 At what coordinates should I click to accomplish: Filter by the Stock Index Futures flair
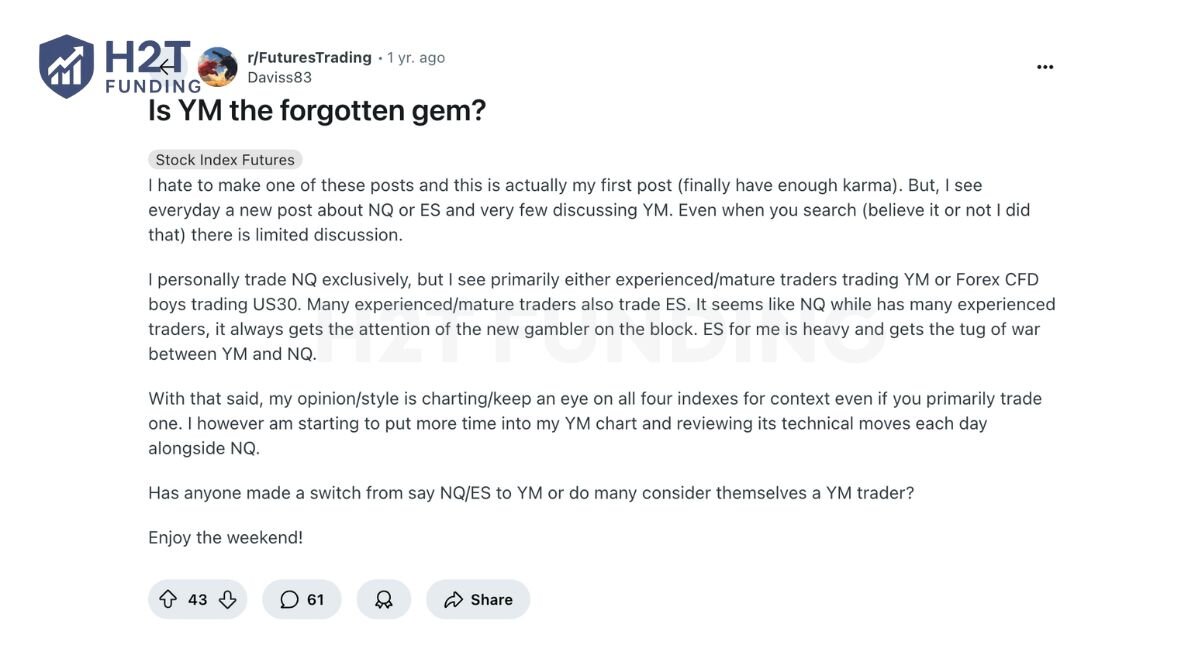pos(225,160)
